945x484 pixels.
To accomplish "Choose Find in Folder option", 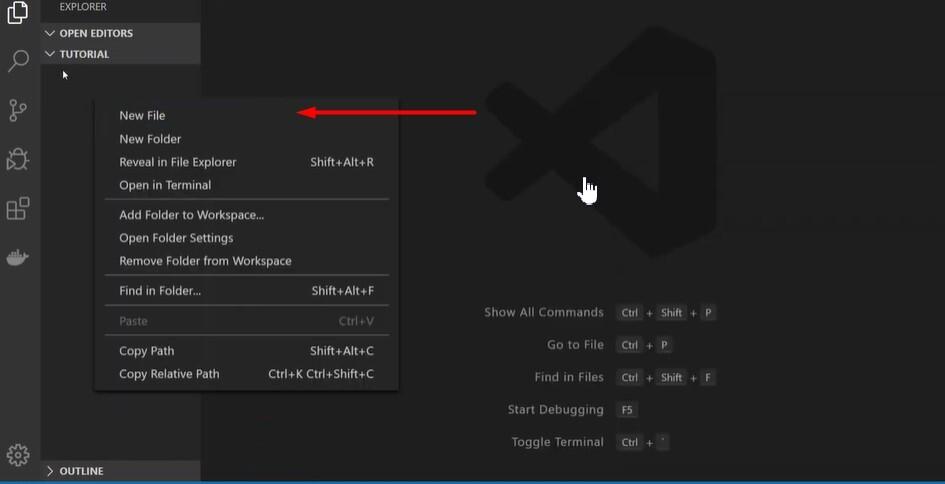I will click(x=246, y=291).
